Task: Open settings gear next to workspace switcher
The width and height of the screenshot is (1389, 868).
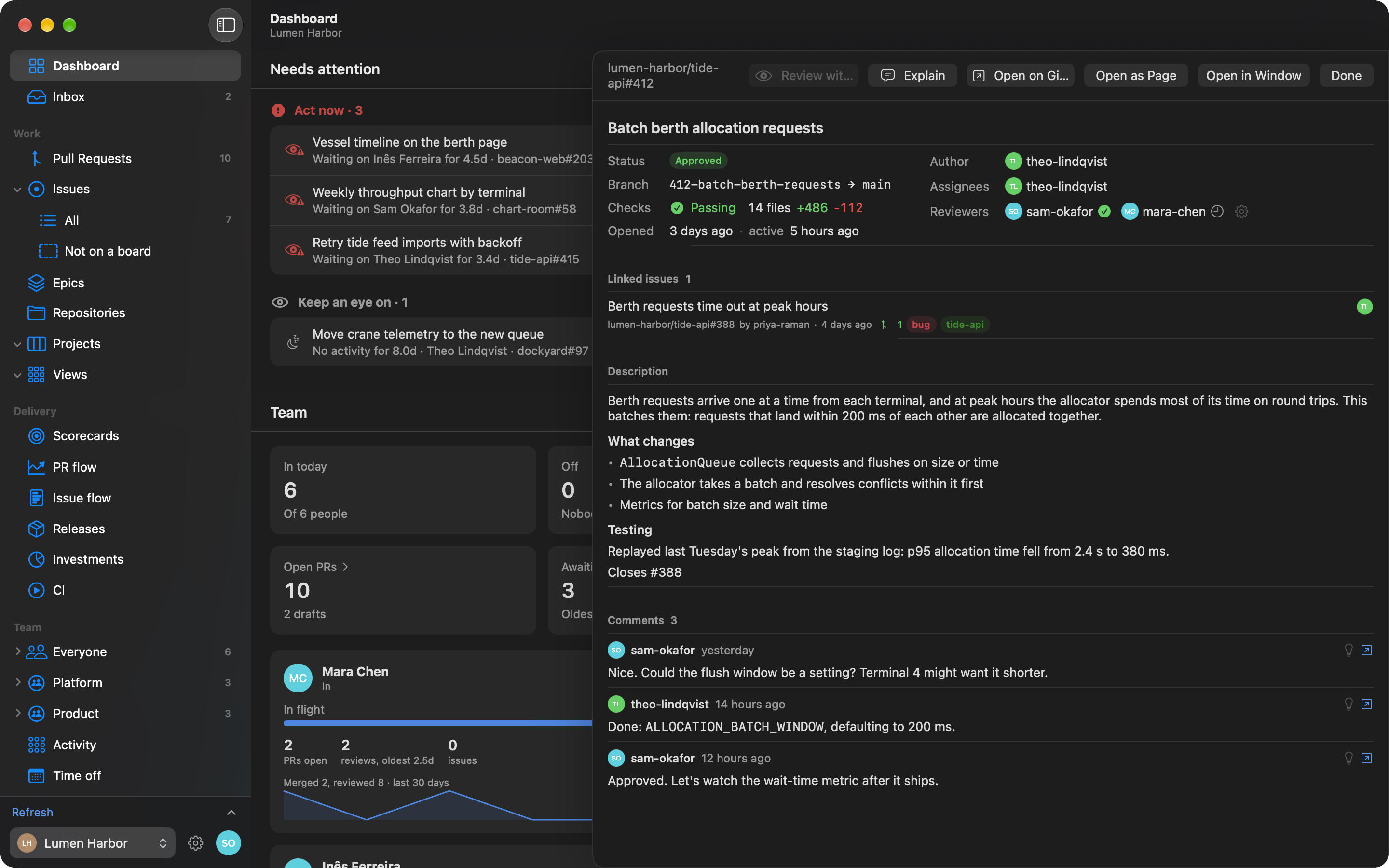Action: (x=196, y=843)
